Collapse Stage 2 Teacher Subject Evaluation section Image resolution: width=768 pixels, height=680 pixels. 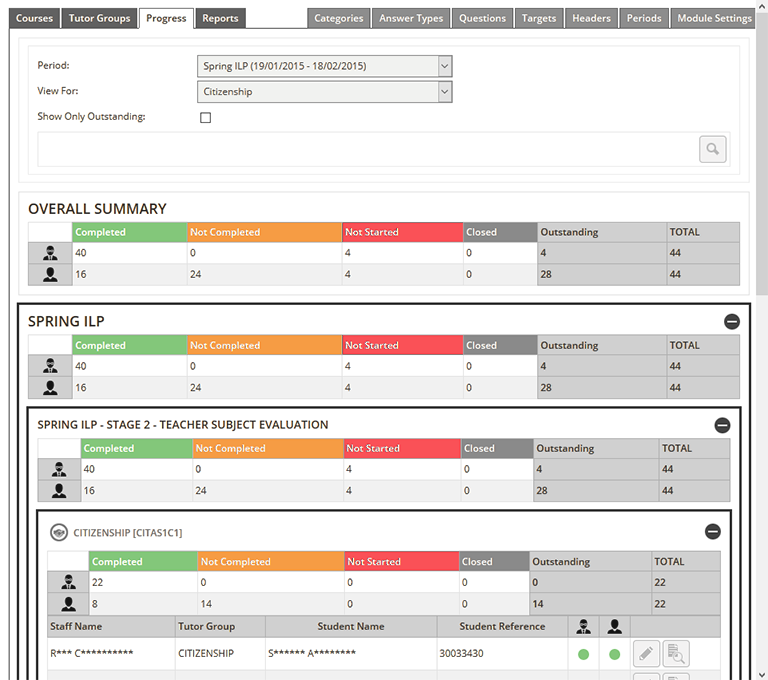722,425
